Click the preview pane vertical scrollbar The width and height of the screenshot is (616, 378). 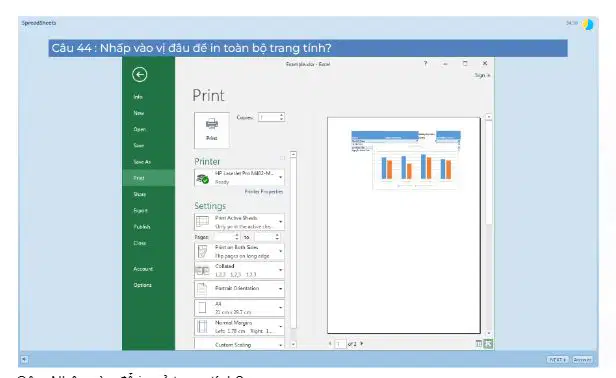pos(488,225)
